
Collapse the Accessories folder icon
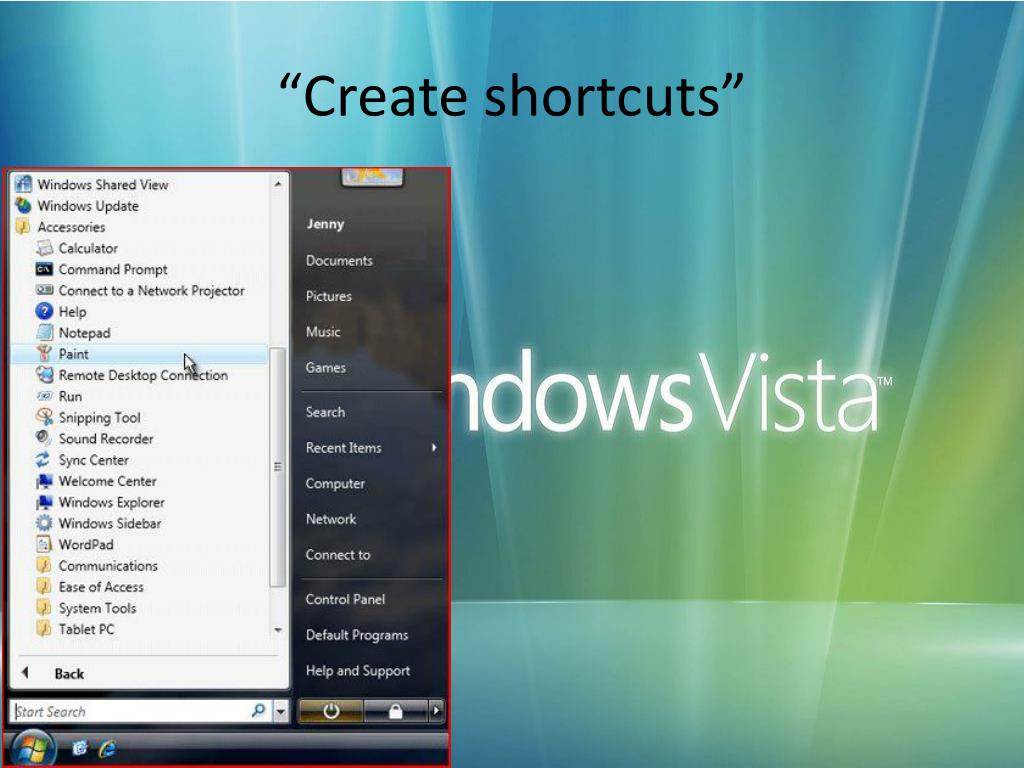(x=24, y=227)
